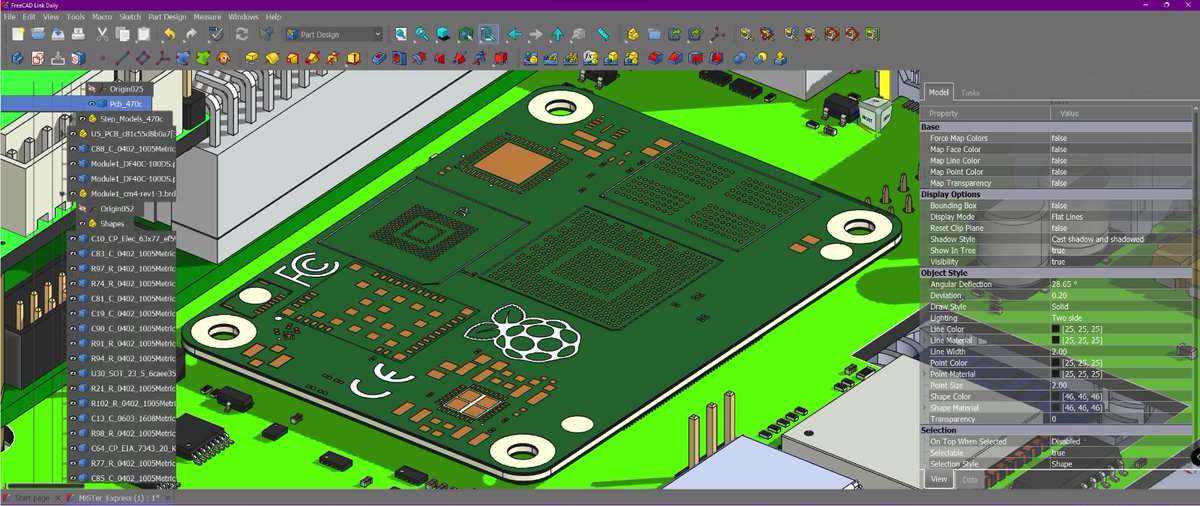The height and width of the screenshot is (506, 1200).
Task: Toggle visibility eye of R102_R_0402 item
Action: coord(72,403)
